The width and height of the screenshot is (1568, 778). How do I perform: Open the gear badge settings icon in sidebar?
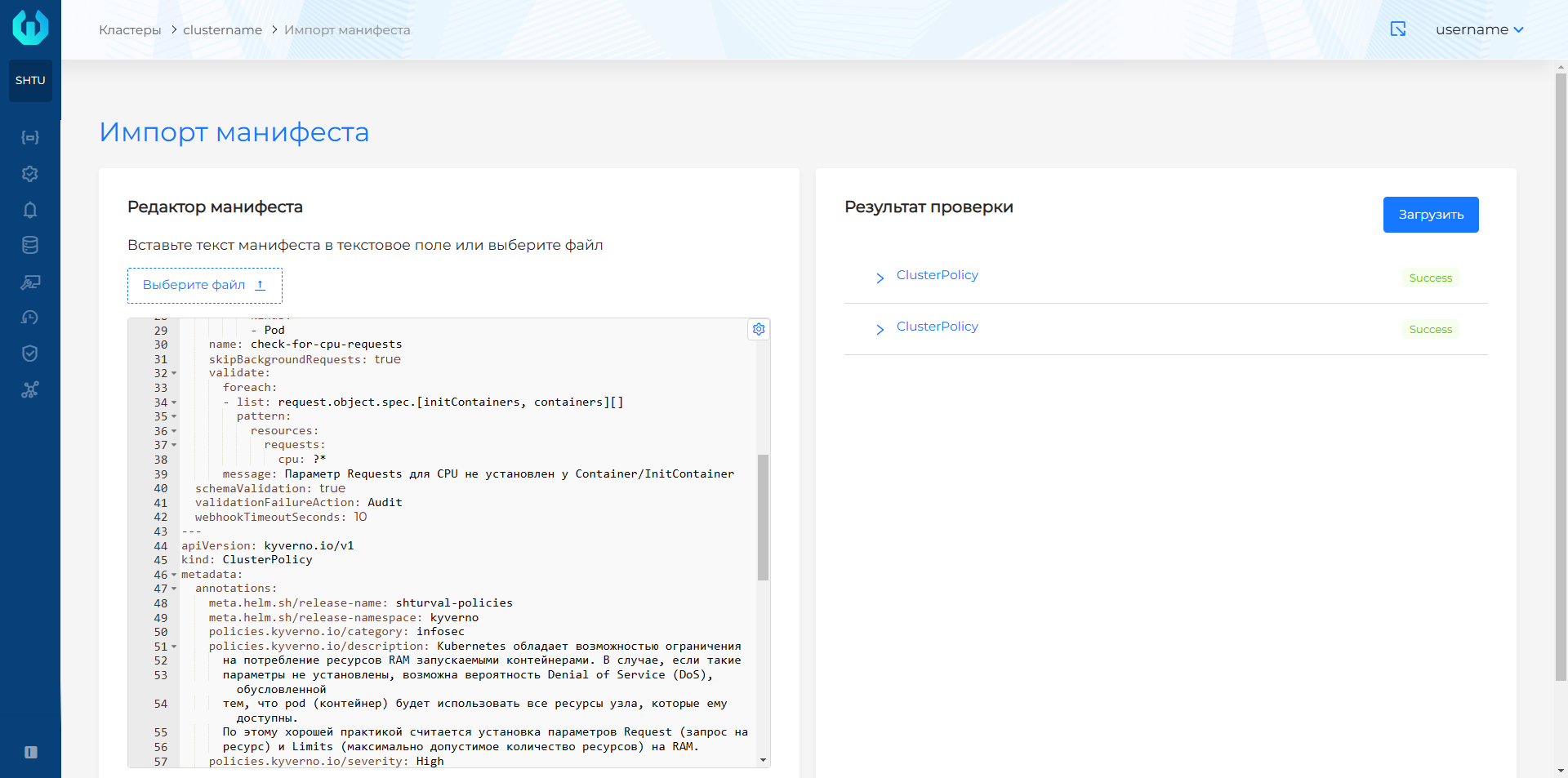[30, 174]
